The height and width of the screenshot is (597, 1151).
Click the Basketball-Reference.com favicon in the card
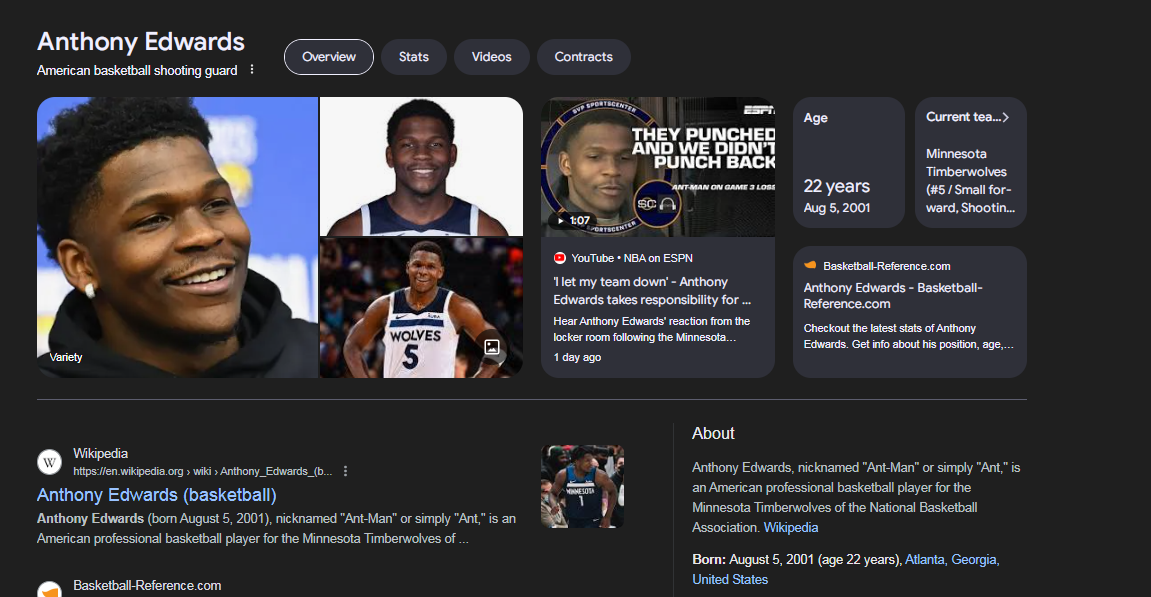[810, 266]
